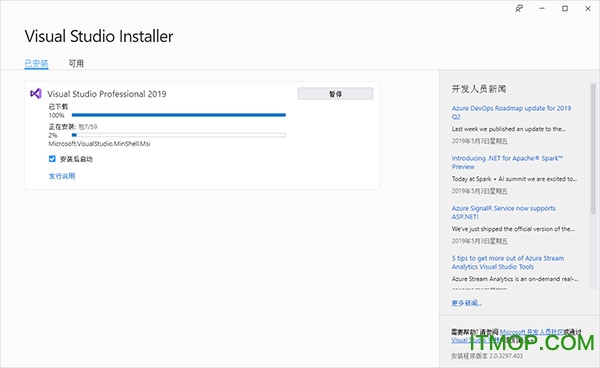Viewport: 600px width, 368px height.
Task: Click 'Today at Spark + AI summit' text
Action: pos(514,179)
